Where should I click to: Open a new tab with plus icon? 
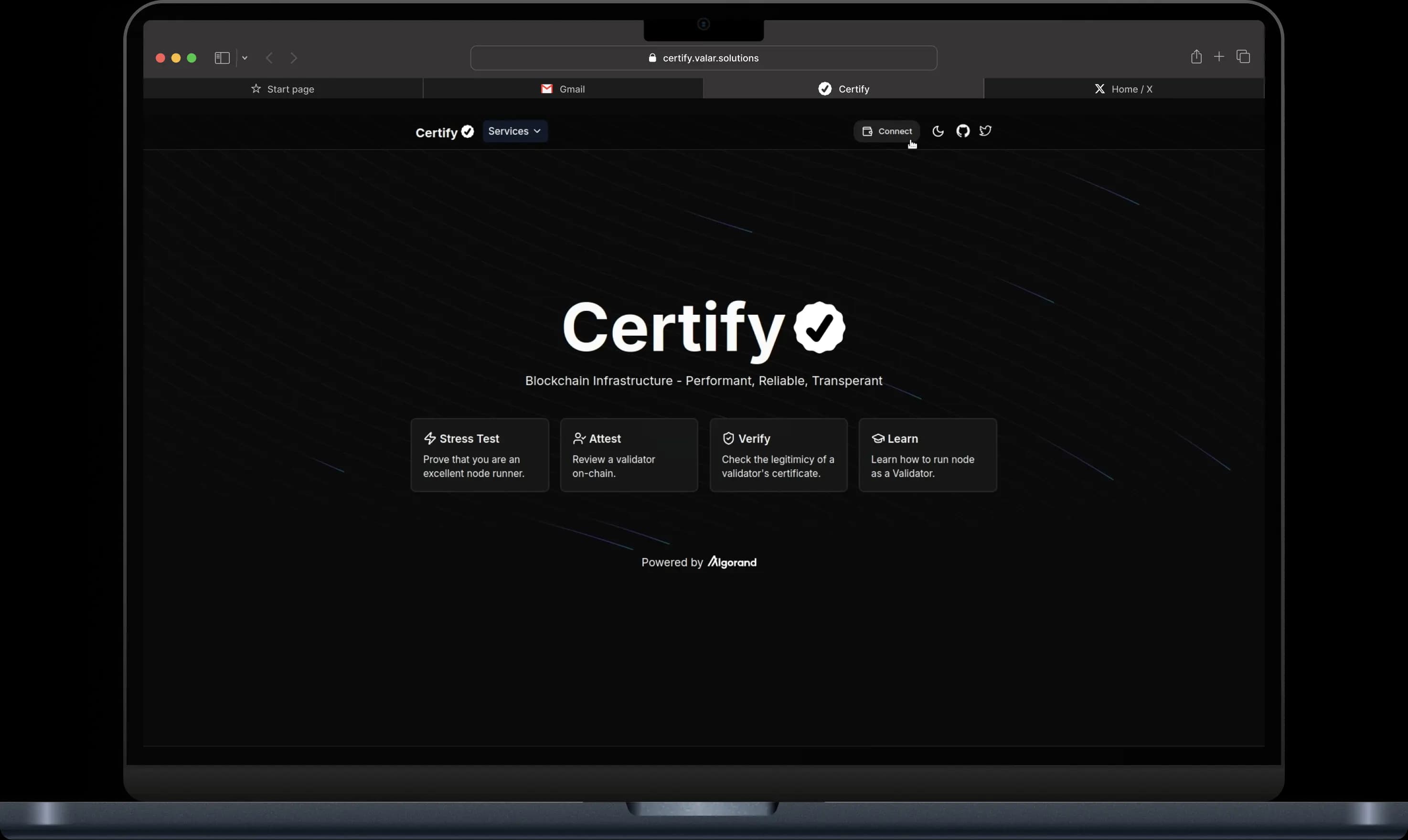click(1219, 57)
